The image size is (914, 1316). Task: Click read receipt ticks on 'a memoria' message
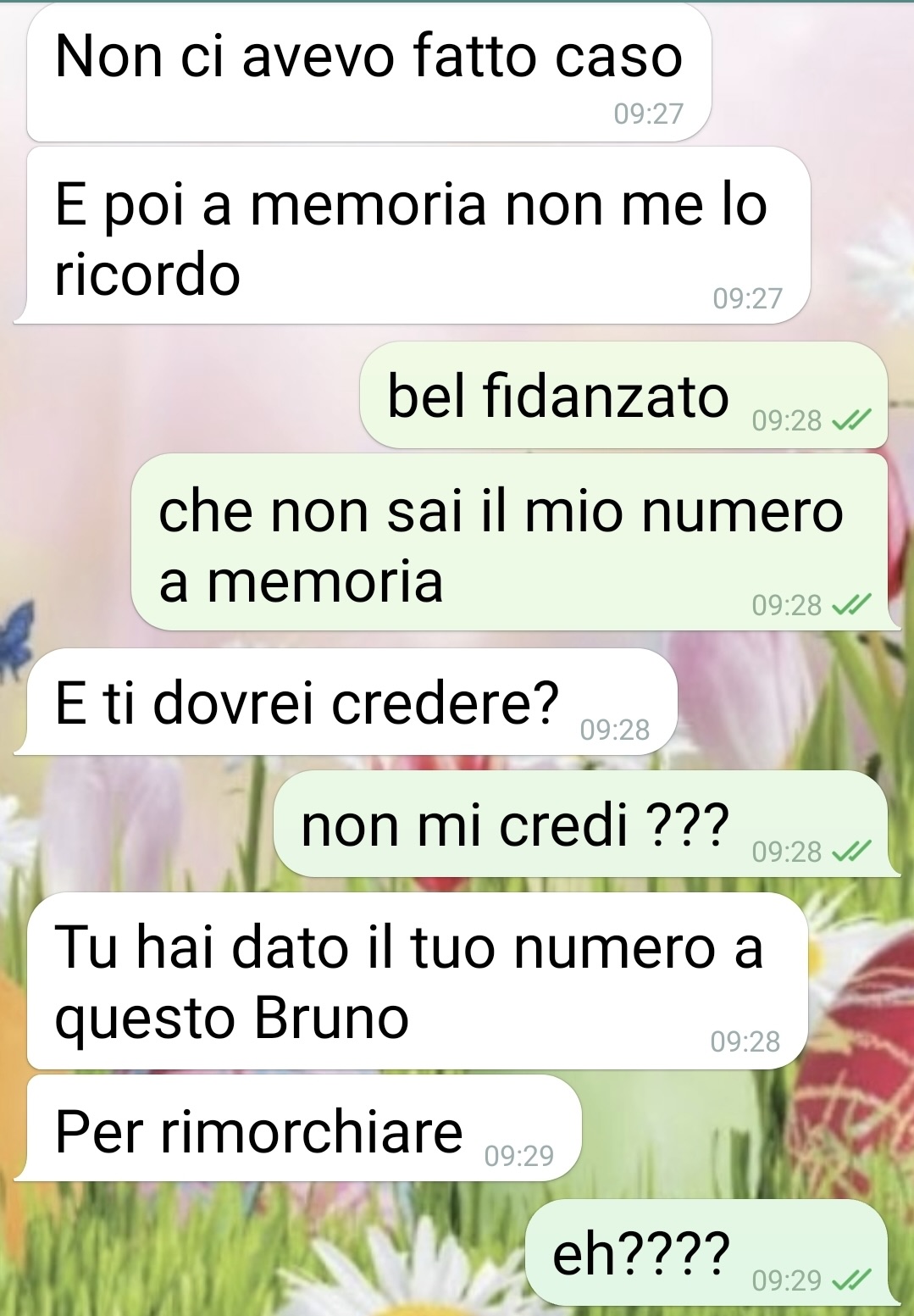(x=851, y=605)
